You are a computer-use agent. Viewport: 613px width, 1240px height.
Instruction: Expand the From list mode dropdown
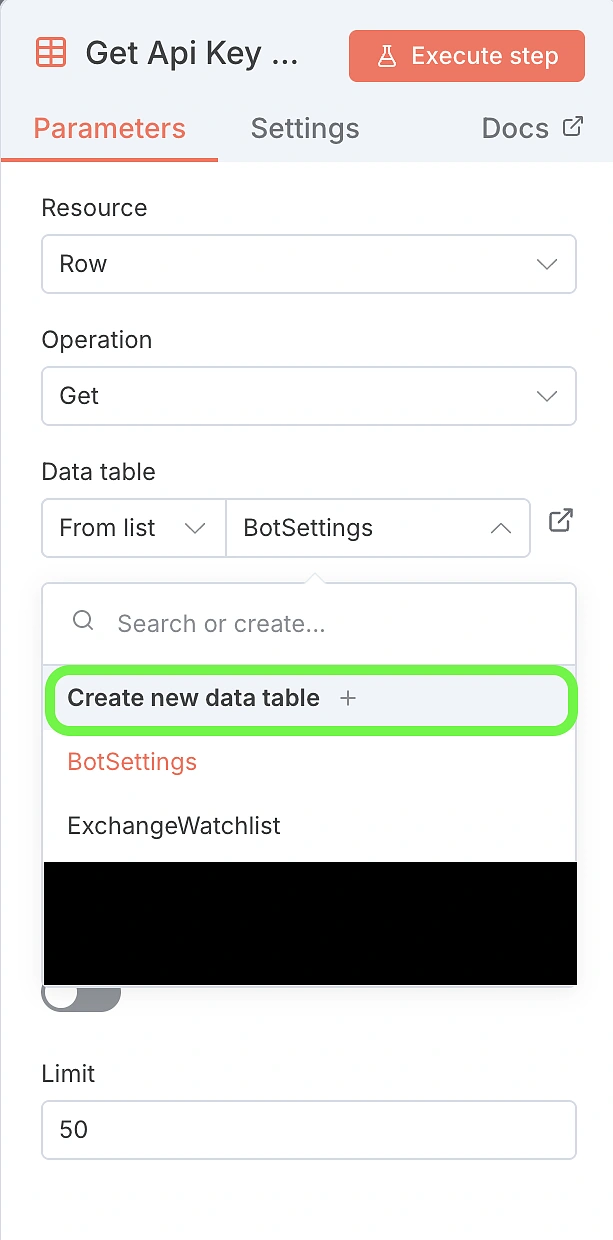pos(133,528)
